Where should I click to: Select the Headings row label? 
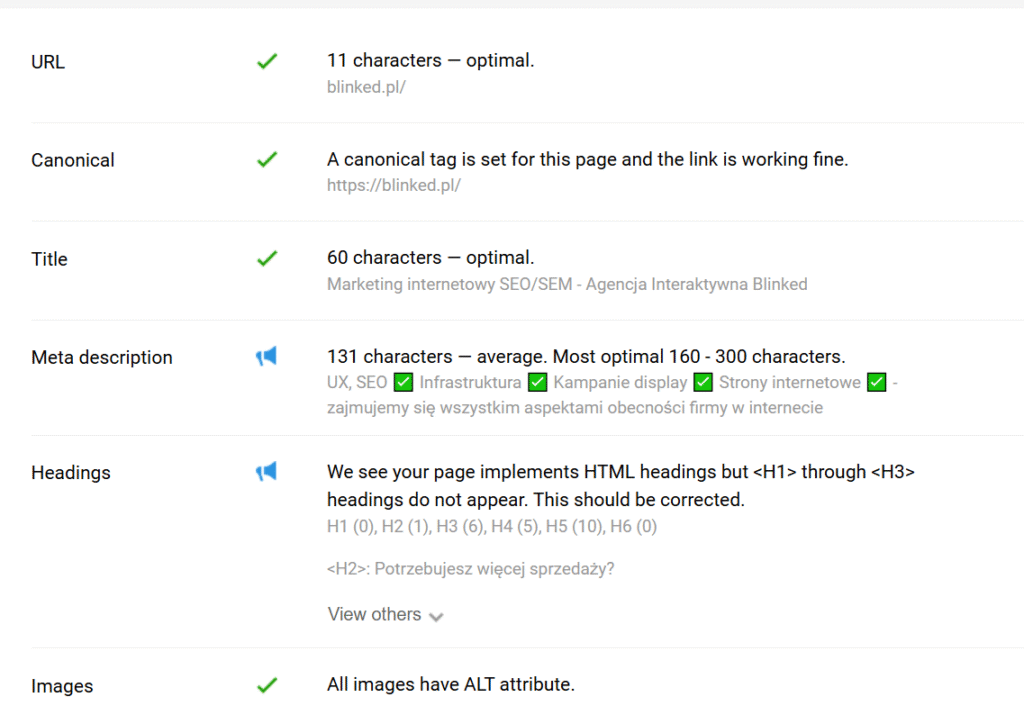tap(71, 472)
